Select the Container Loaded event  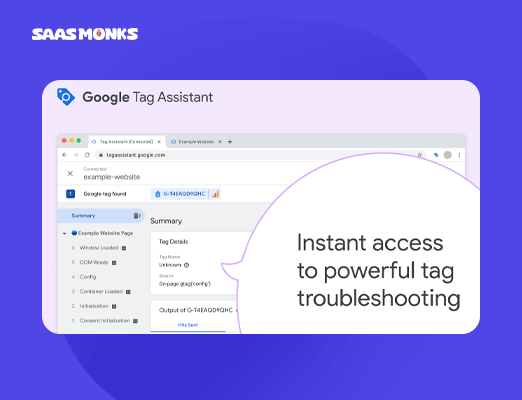101,291
